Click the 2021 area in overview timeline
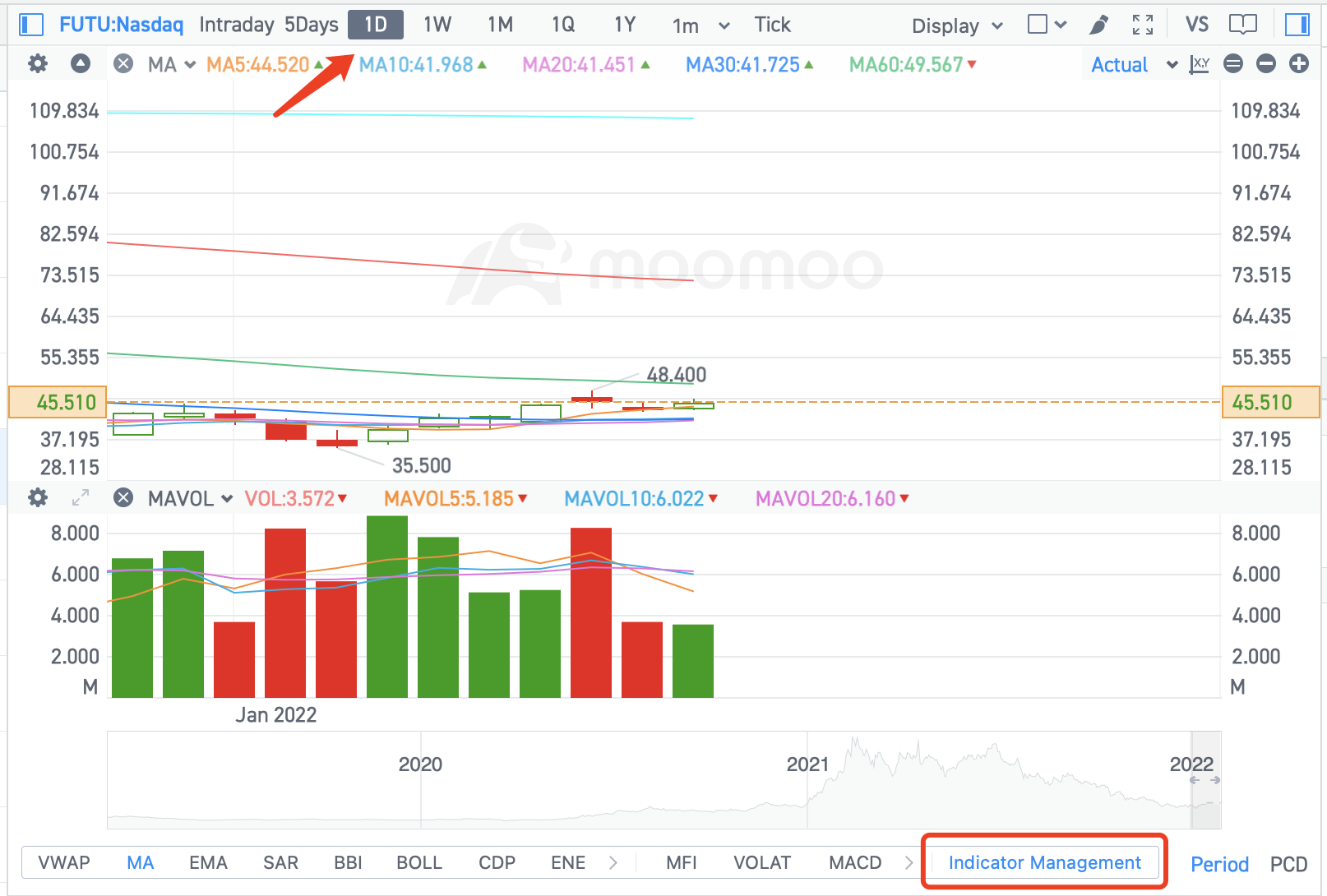 [x=807, y=764]
